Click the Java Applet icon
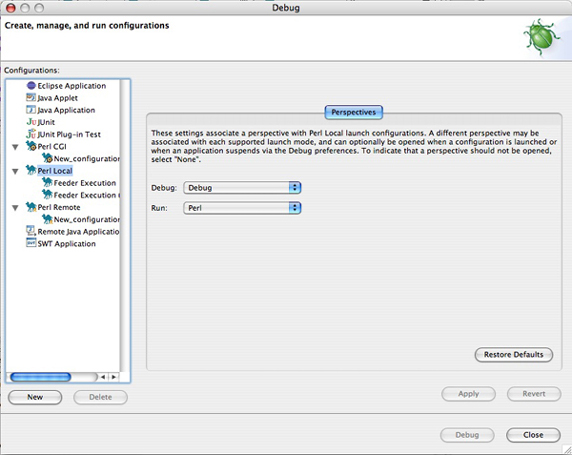The image size is (572, 455). [31, 97]
